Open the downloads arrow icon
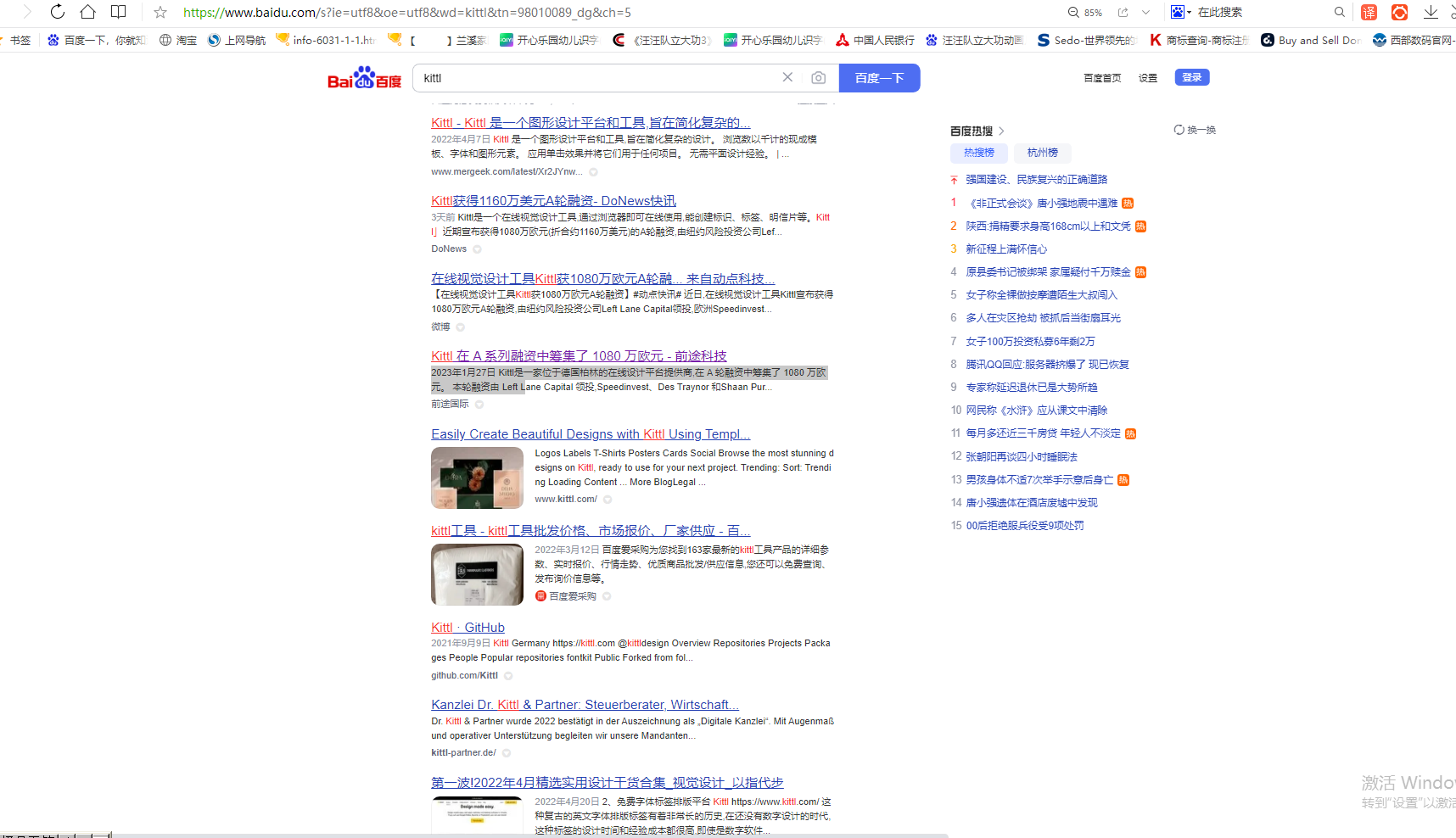The width and height of the screenshot is (1456, 838). pos(1431,12)
